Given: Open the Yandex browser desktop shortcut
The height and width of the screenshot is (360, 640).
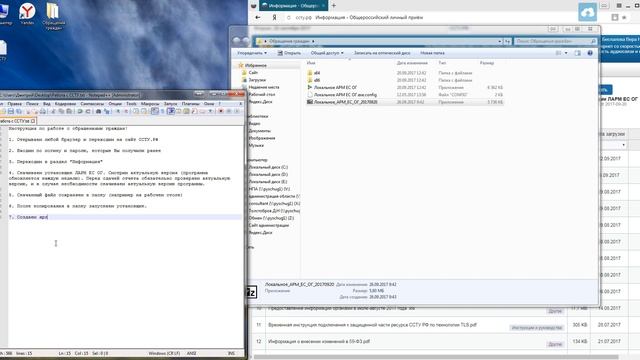Looking at the screenshot, I should point(27,14).
